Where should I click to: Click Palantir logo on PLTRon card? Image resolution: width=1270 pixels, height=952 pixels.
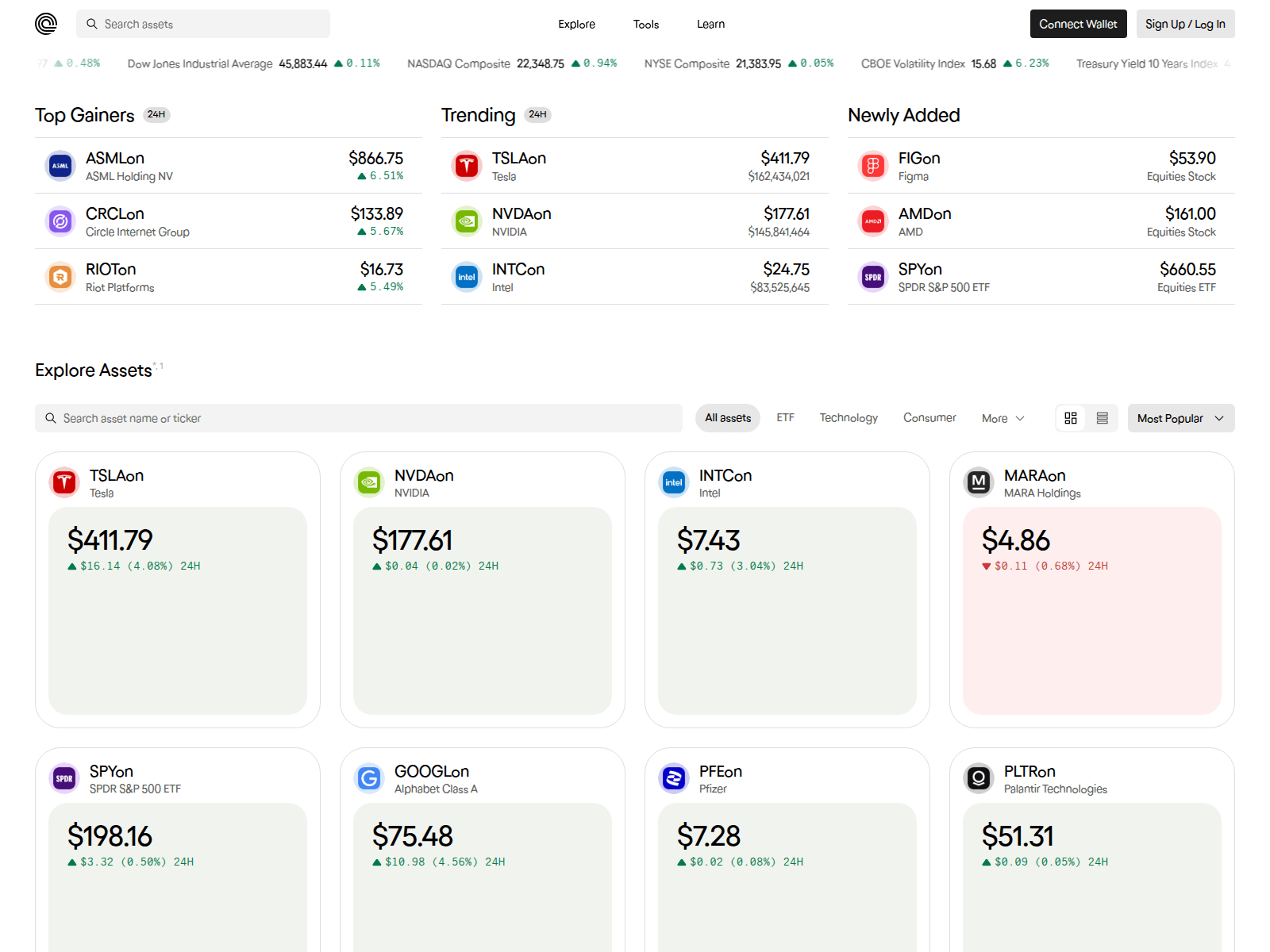pyautogui.click(x=979, y=778)
